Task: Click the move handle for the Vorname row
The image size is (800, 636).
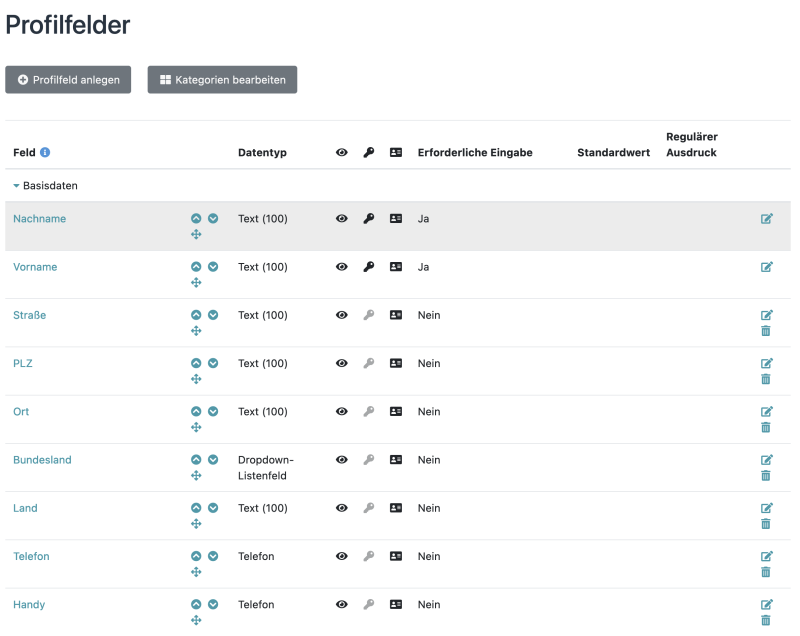Action: point(197,282)
